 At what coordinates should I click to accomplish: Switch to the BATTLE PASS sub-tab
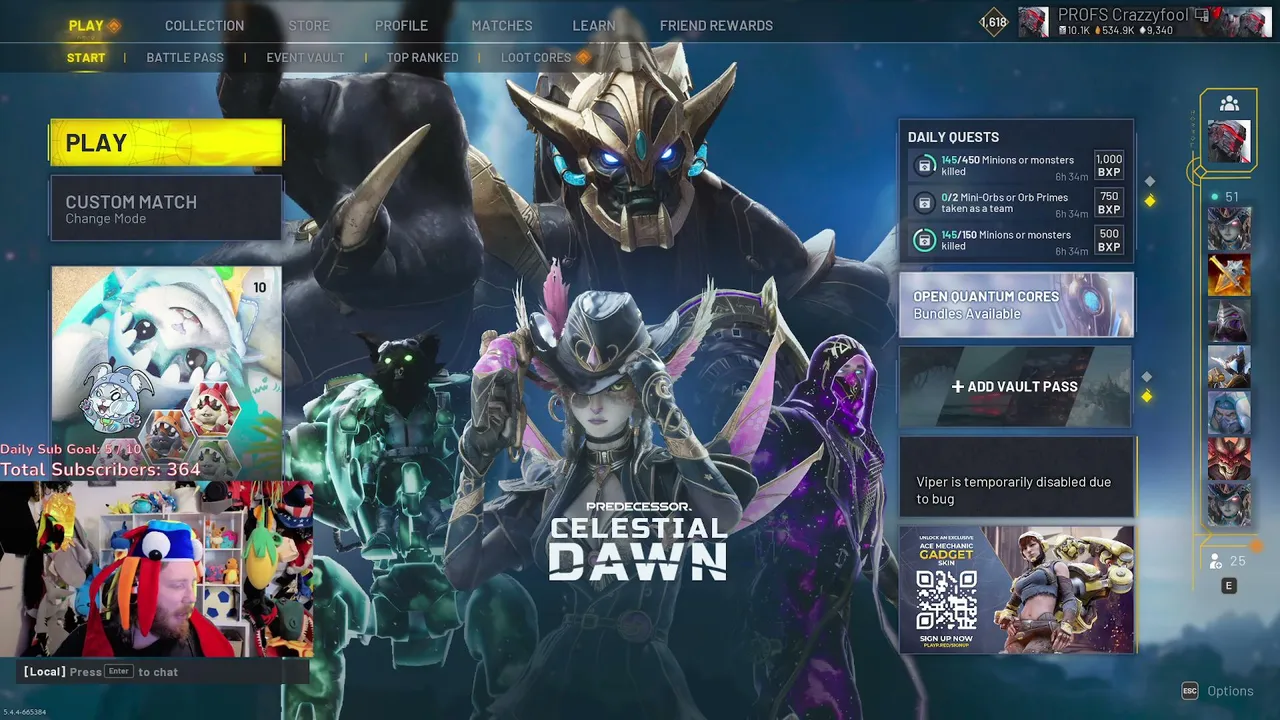[185, 57]
